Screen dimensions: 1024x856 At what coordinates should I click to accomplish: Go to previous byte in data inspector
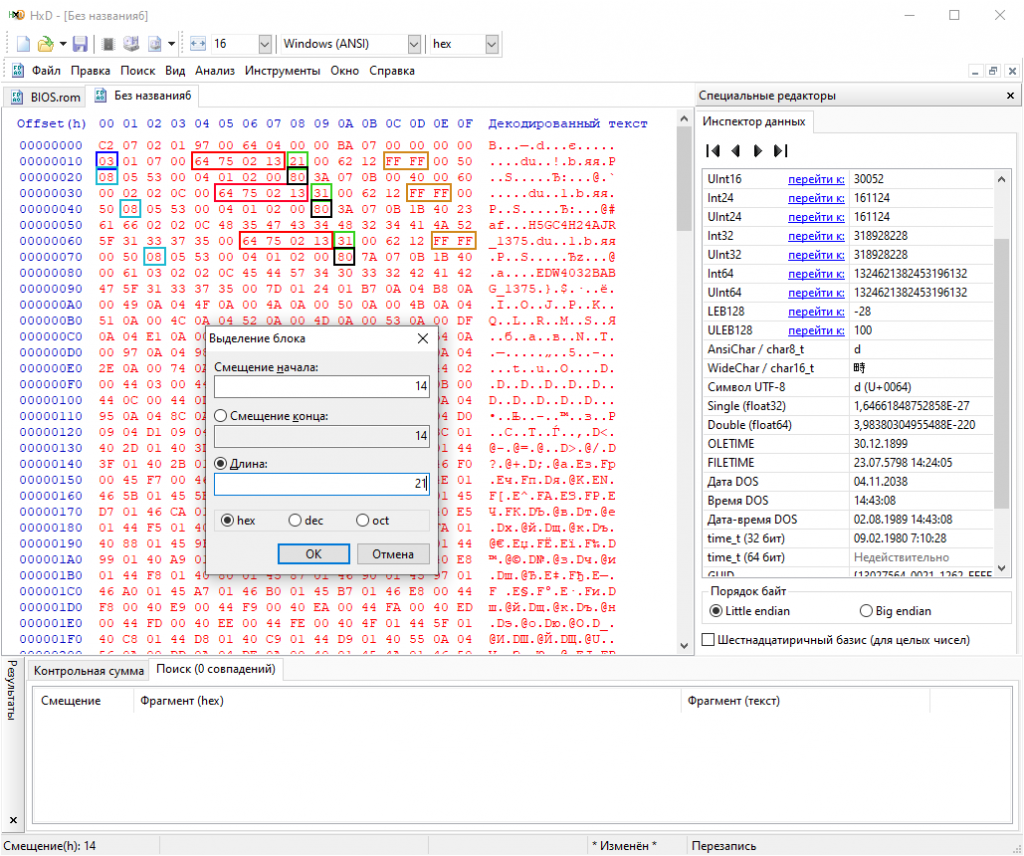[x=735, y=151]
